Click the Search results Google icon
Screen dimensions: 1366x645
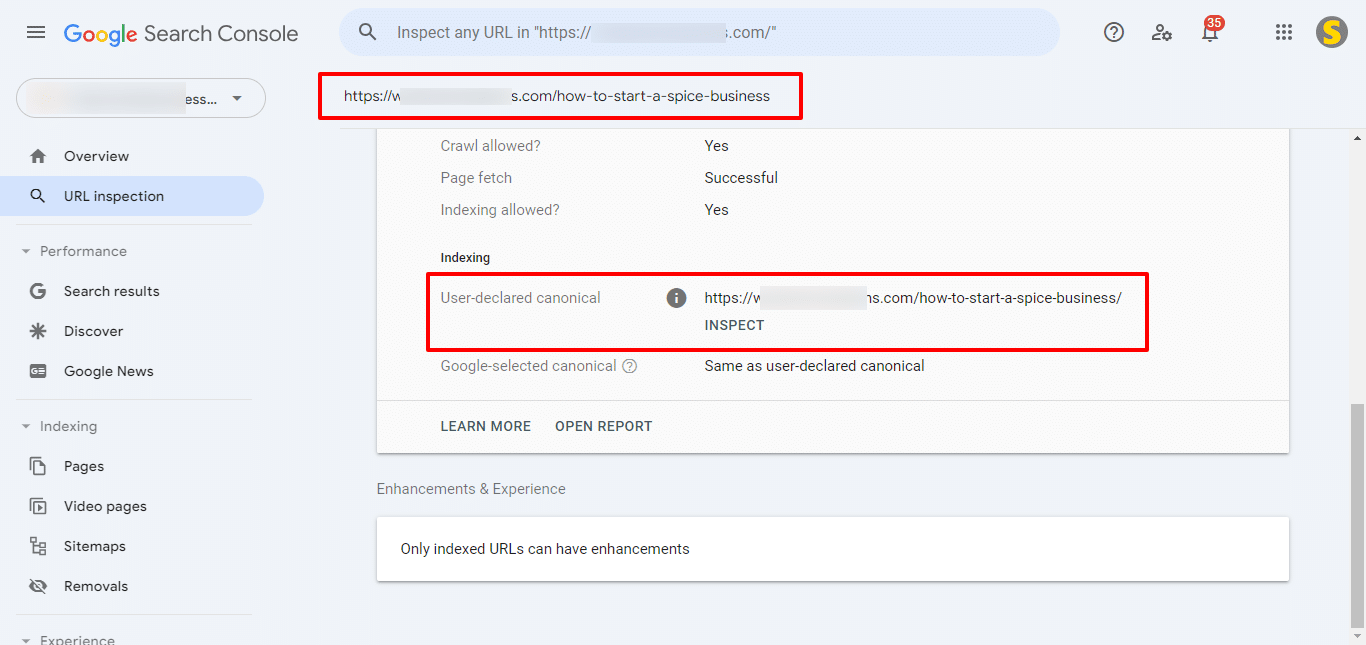click(x=38, y=291)
